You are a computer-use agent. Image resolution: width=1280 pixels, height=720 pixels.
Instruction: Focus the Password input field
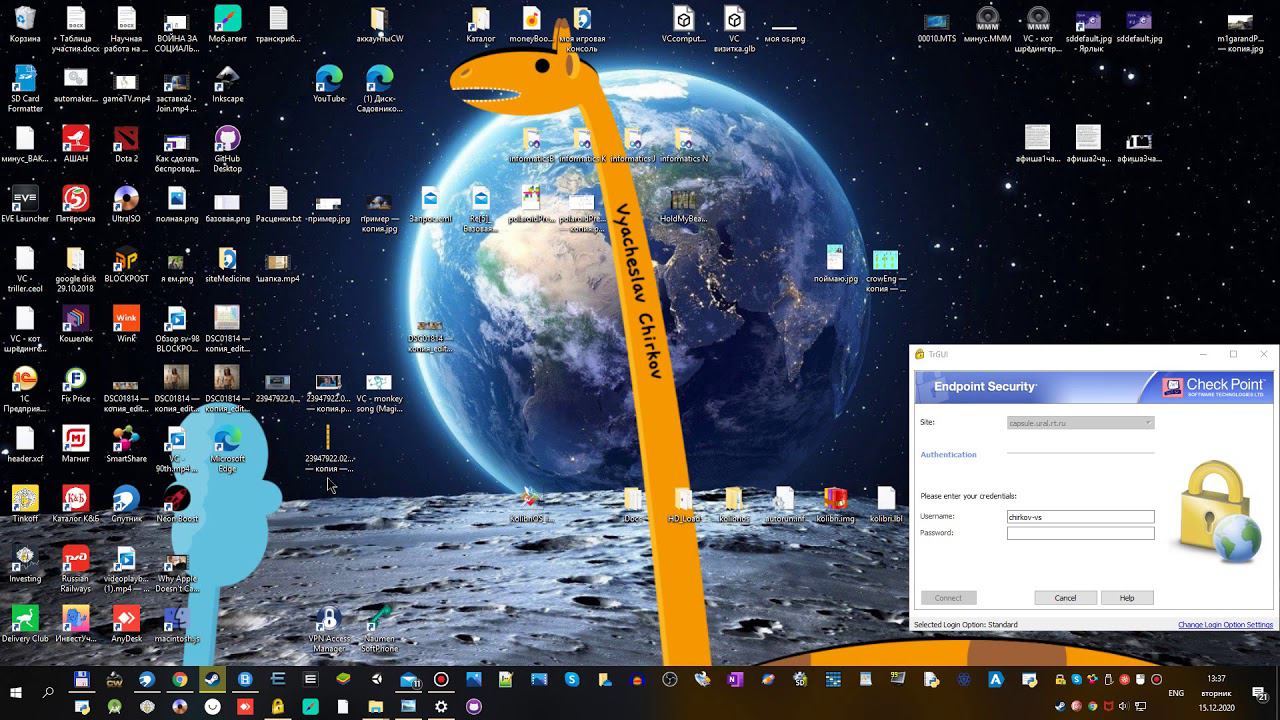pyautogui.click(x=1080, y=533)
